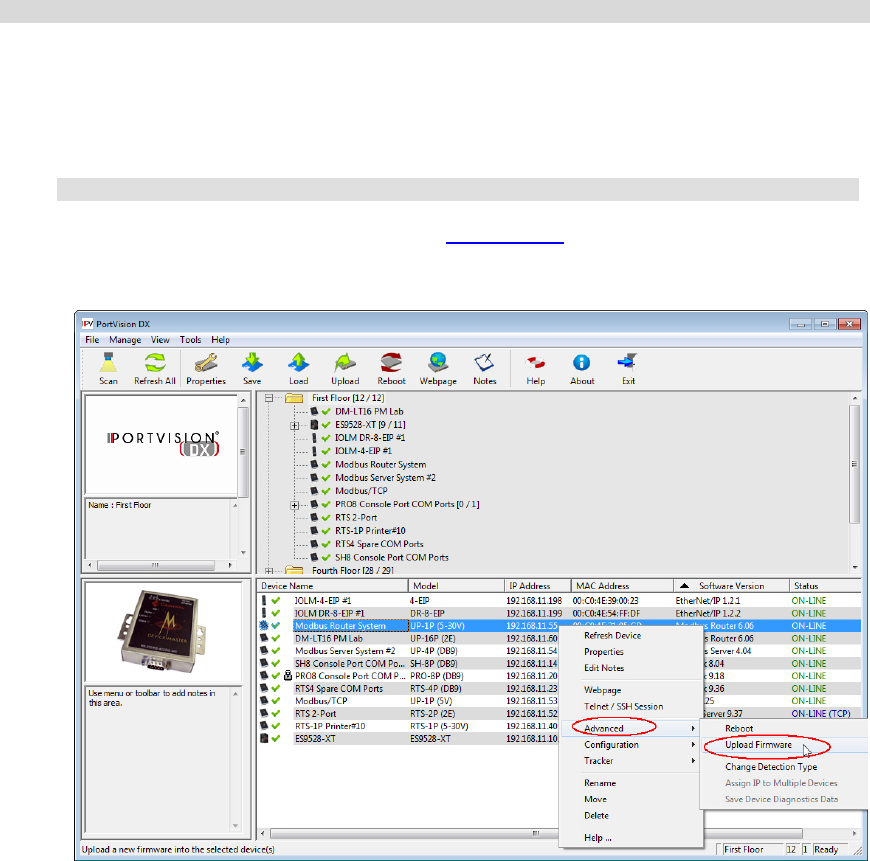Image resolution: width=870 pixels, height=861 pixels.
Task: Click the Scan toolbar icon
Action: click(x=108, y=363)
